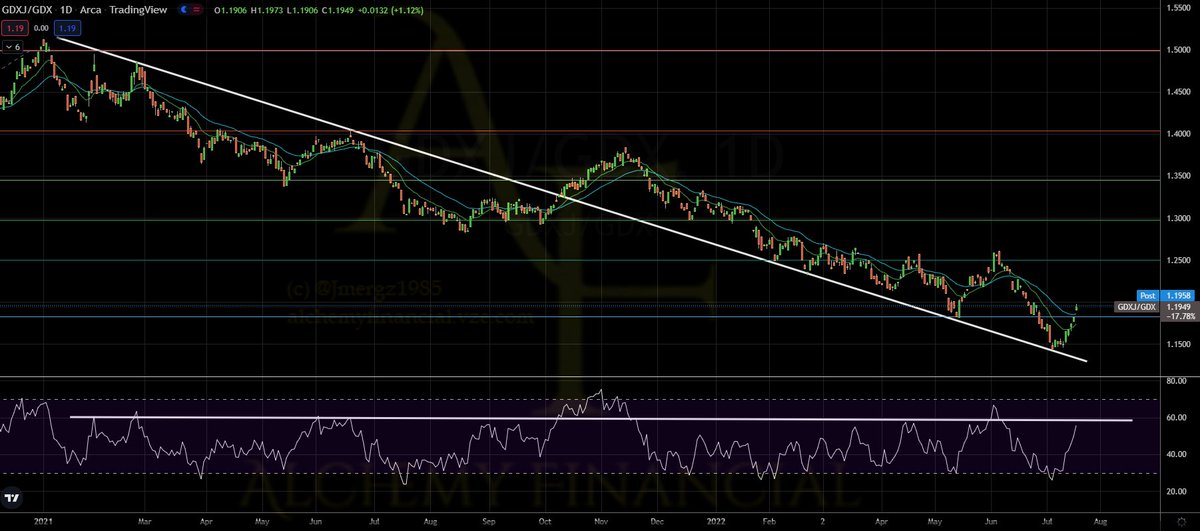Click the 1.4500 price axis level
1200x531 pixels.
1178,92
